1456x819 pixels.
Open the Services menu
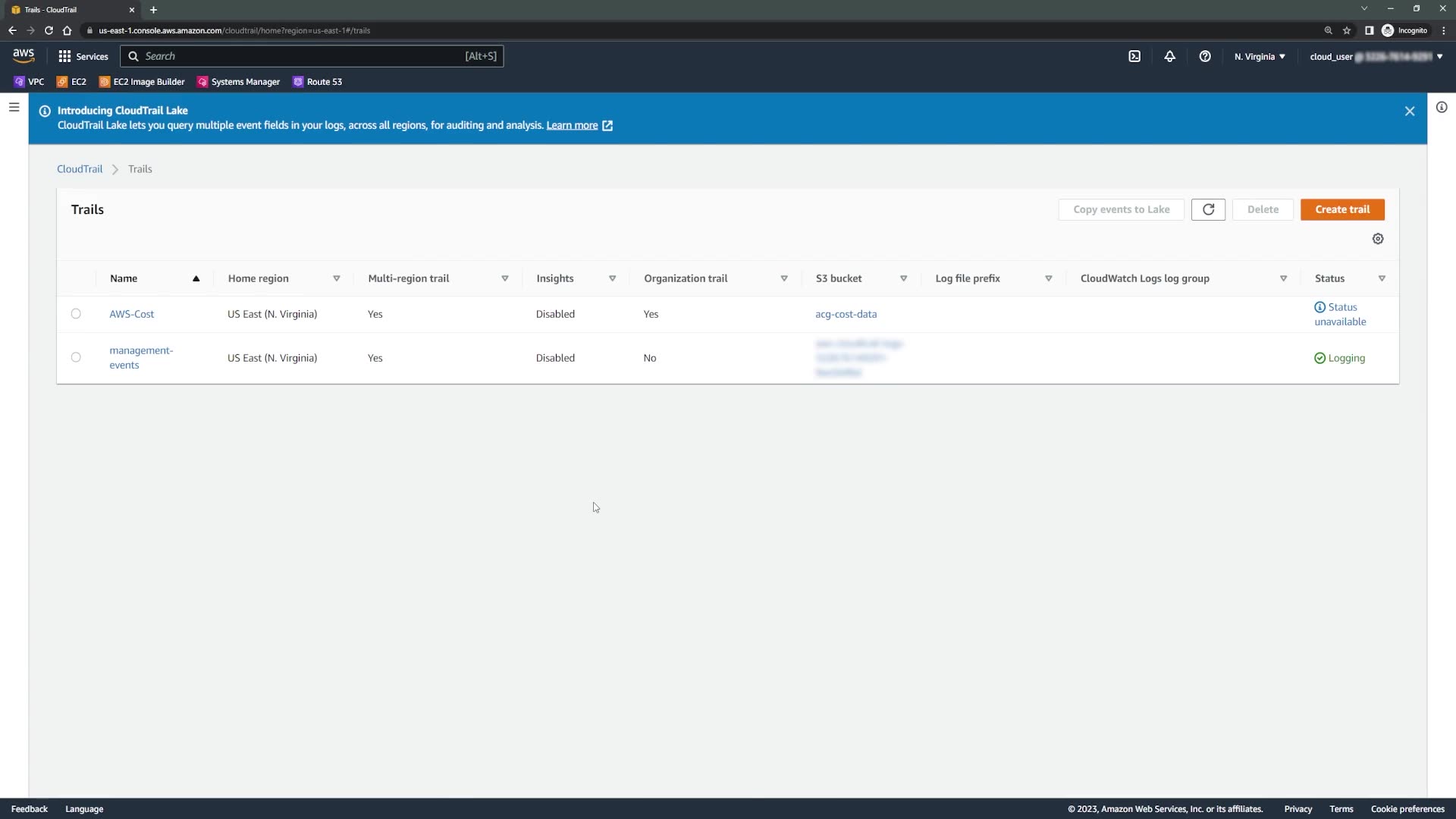pos(83,56)
